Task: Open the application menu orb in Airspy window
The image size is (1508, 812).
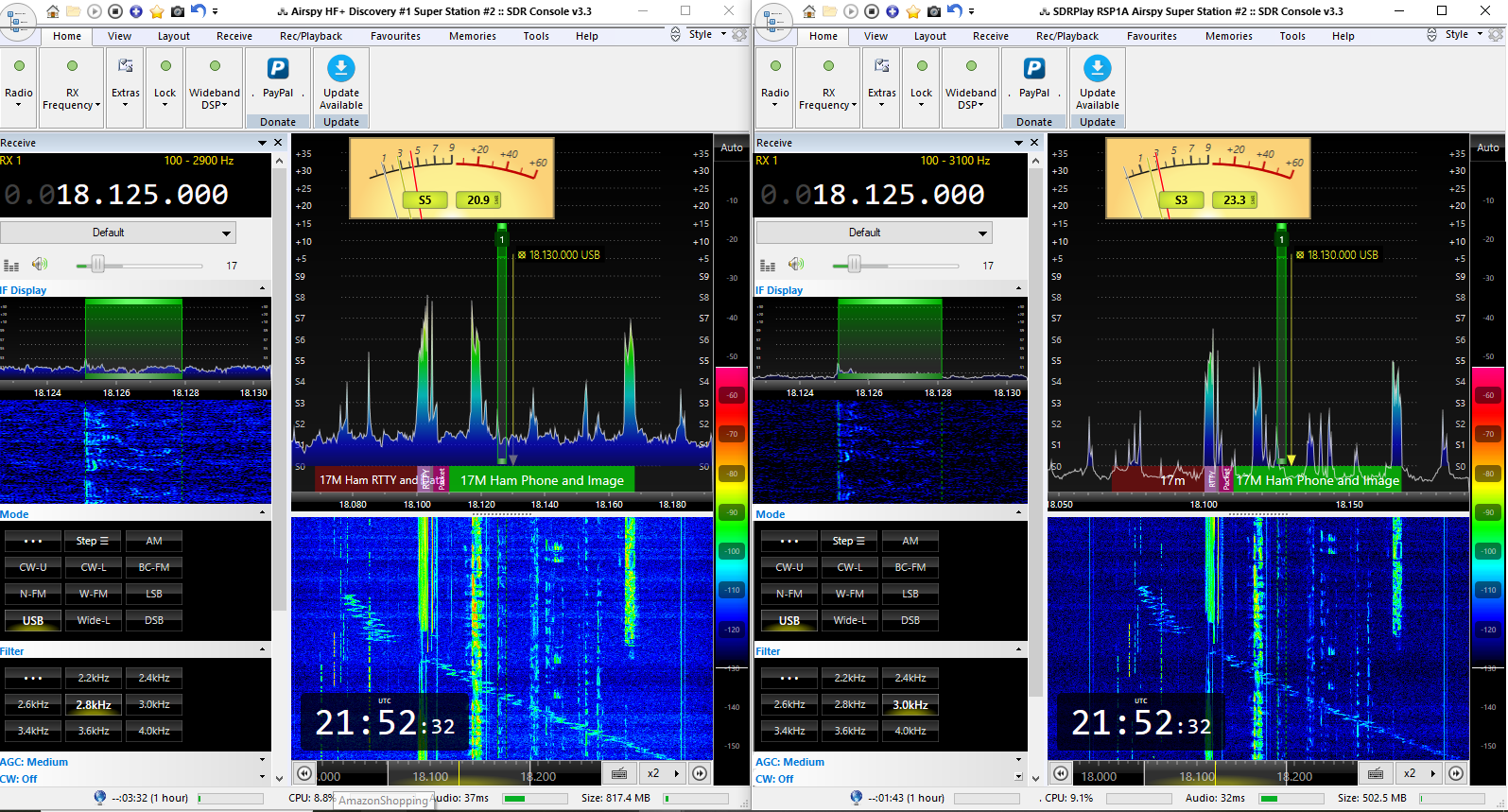Action: [18, 19]
